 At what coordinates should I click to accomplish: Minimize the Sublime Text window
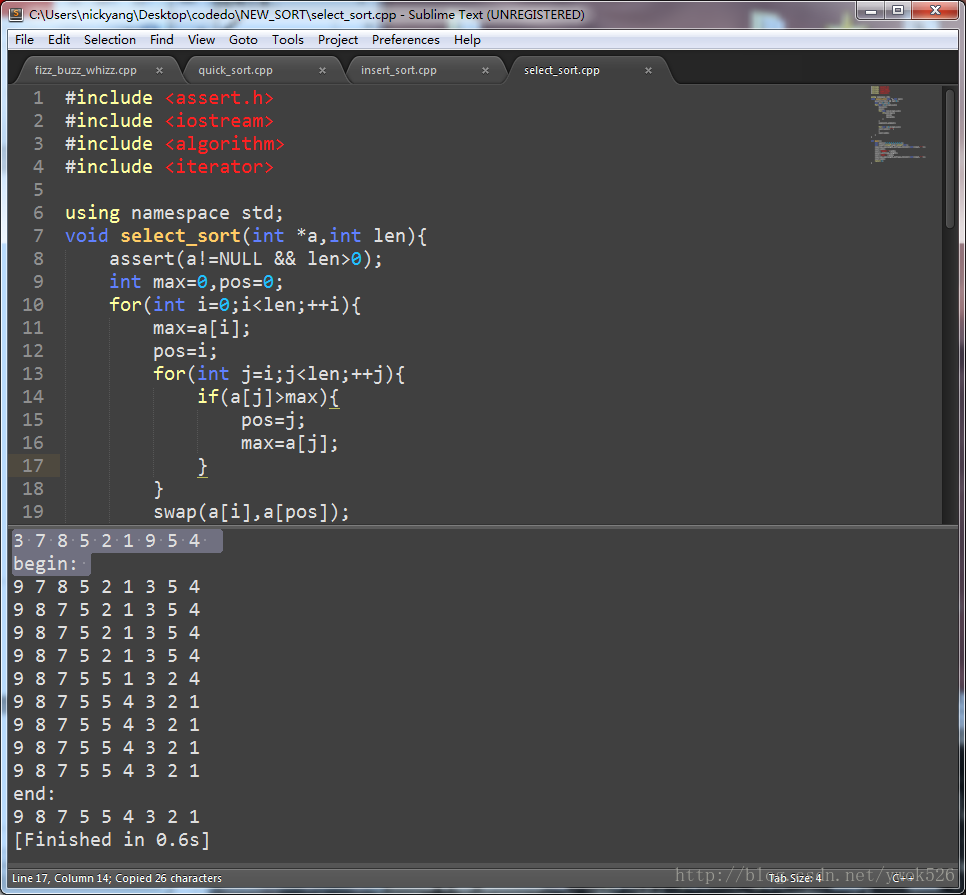pos(871,10)
